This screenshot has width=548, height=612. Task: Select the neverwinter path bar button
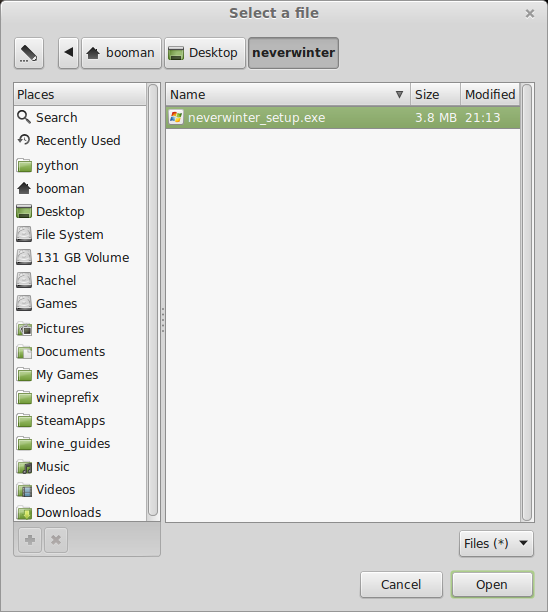(x=294, y=53)
